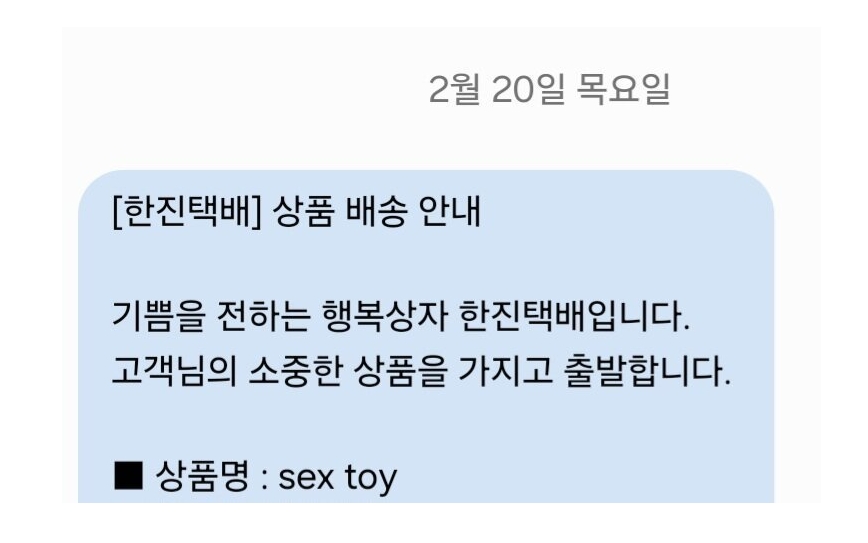Click the black square bullet before 상품명
This screenshot has width=868, height=543.
[129, 476]
